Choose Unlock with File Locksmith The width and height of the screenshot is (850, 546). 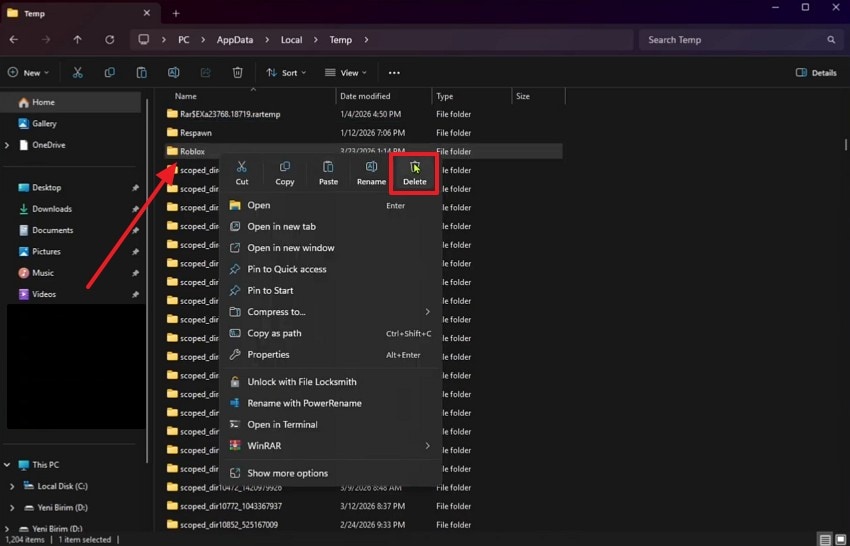[331, 382]
